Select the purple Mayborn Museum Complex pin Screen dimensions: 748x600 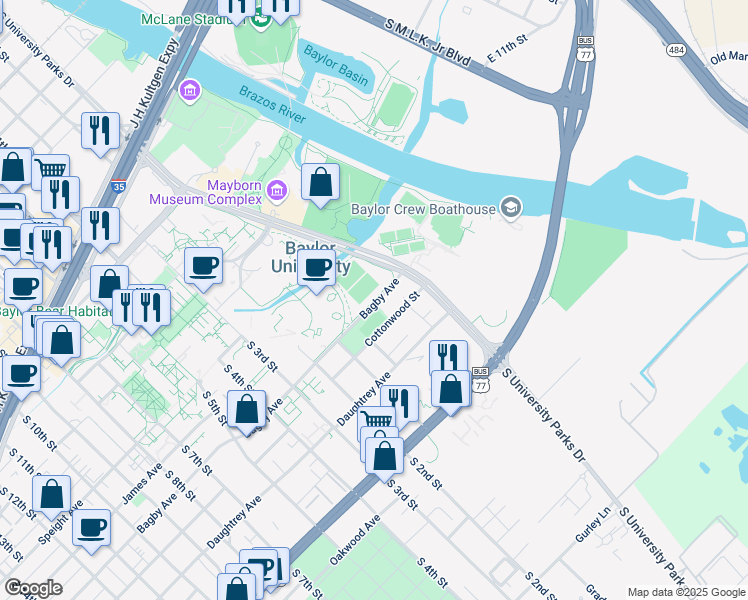tap(277, 191)
